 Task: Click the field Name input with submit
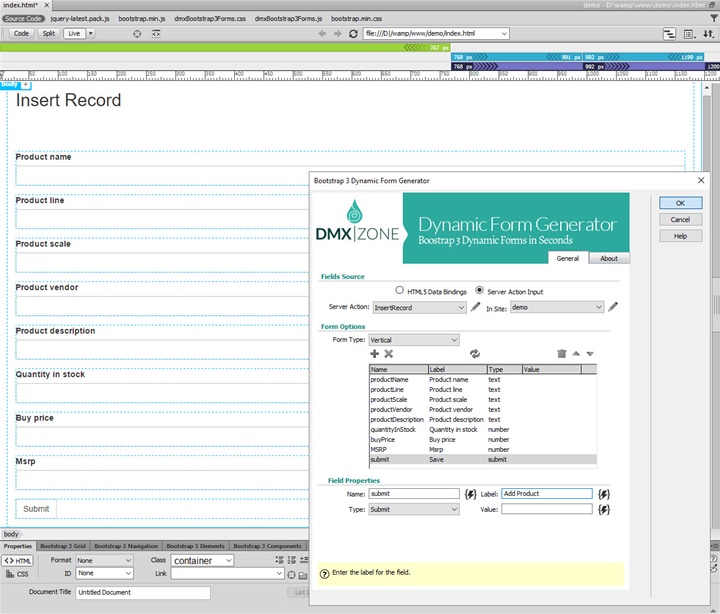coord(414,494)
